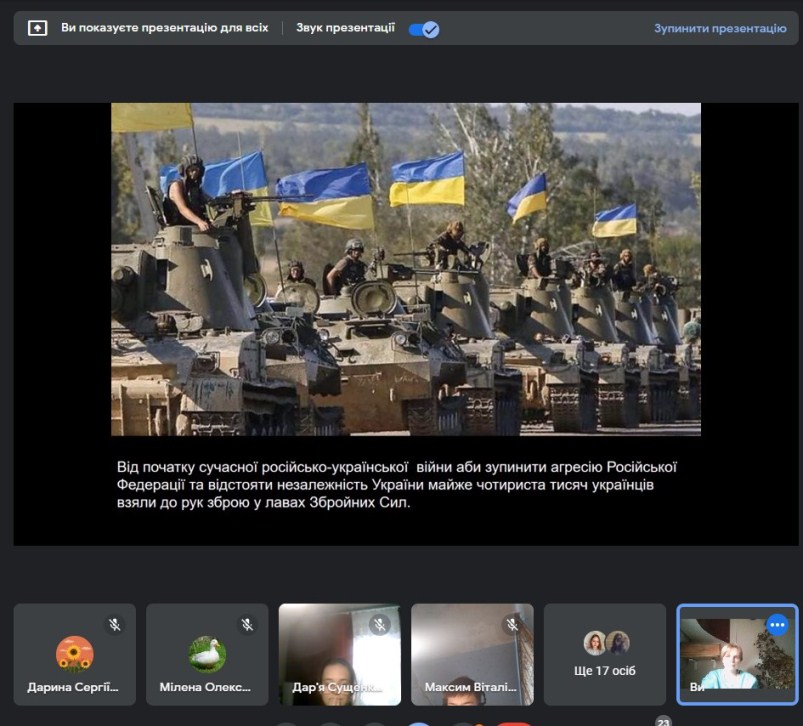Click the tank convoy image in the slide
Image resolution: width=803 pixels, height=726 pixels.
coord(405,269)
